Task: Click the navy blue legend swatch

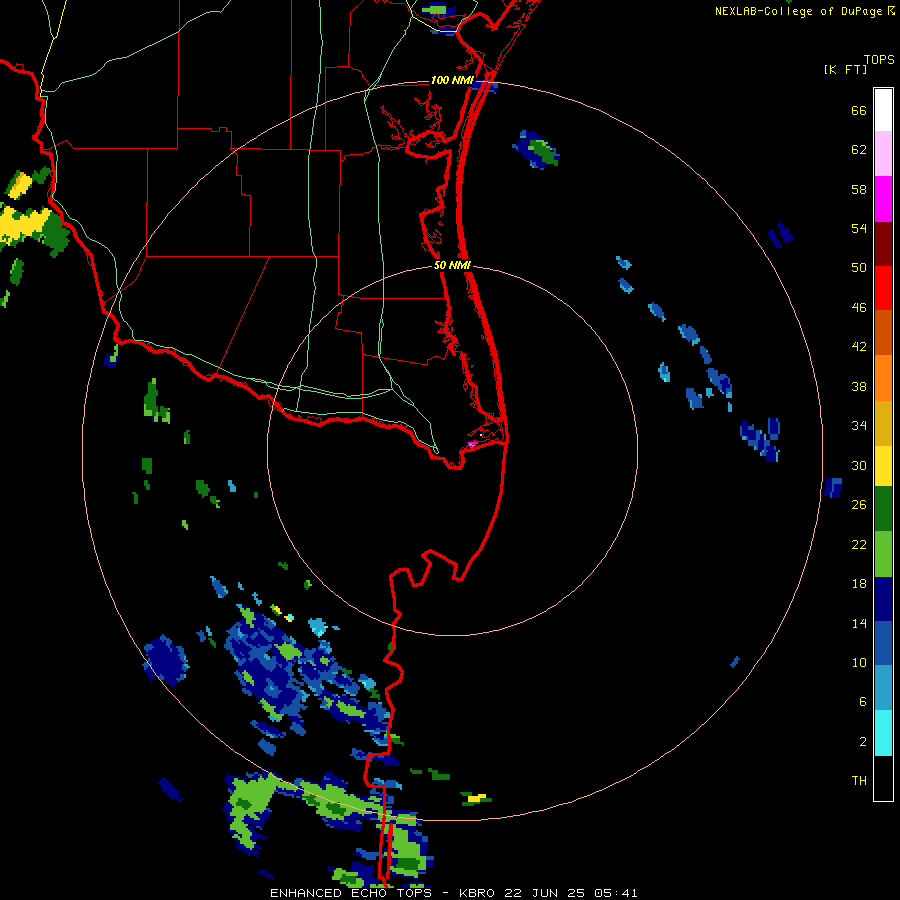Action: pos(883,599)
